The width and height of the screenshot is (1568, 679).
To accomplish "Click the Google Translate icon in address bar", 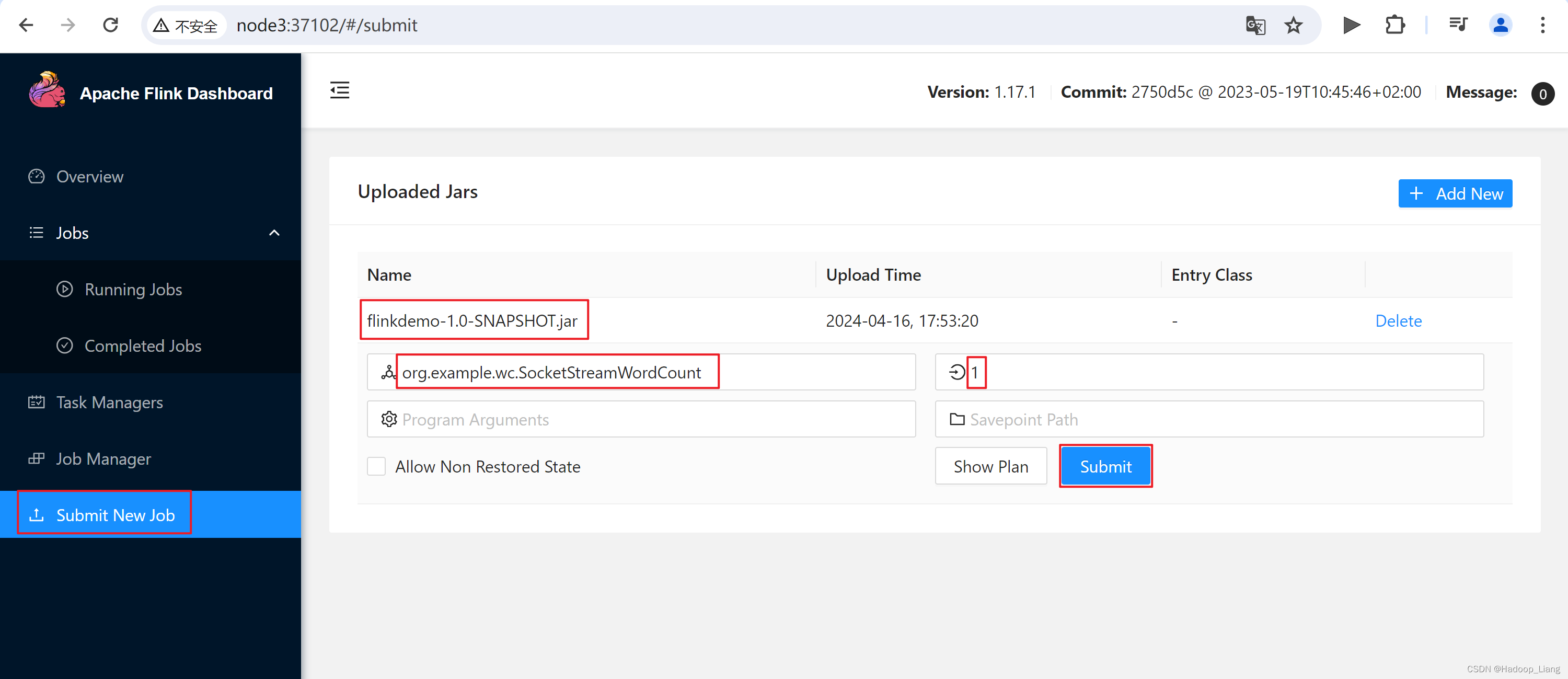I will [1255, 26].
